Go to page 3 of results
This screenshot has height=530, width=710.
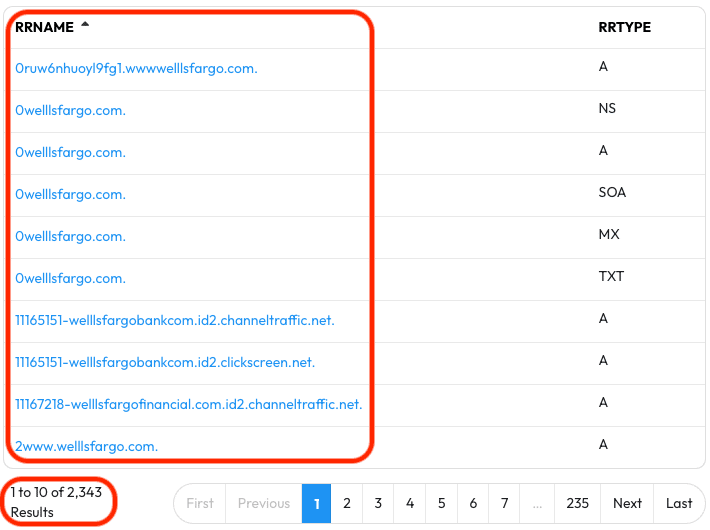(378, 503)
